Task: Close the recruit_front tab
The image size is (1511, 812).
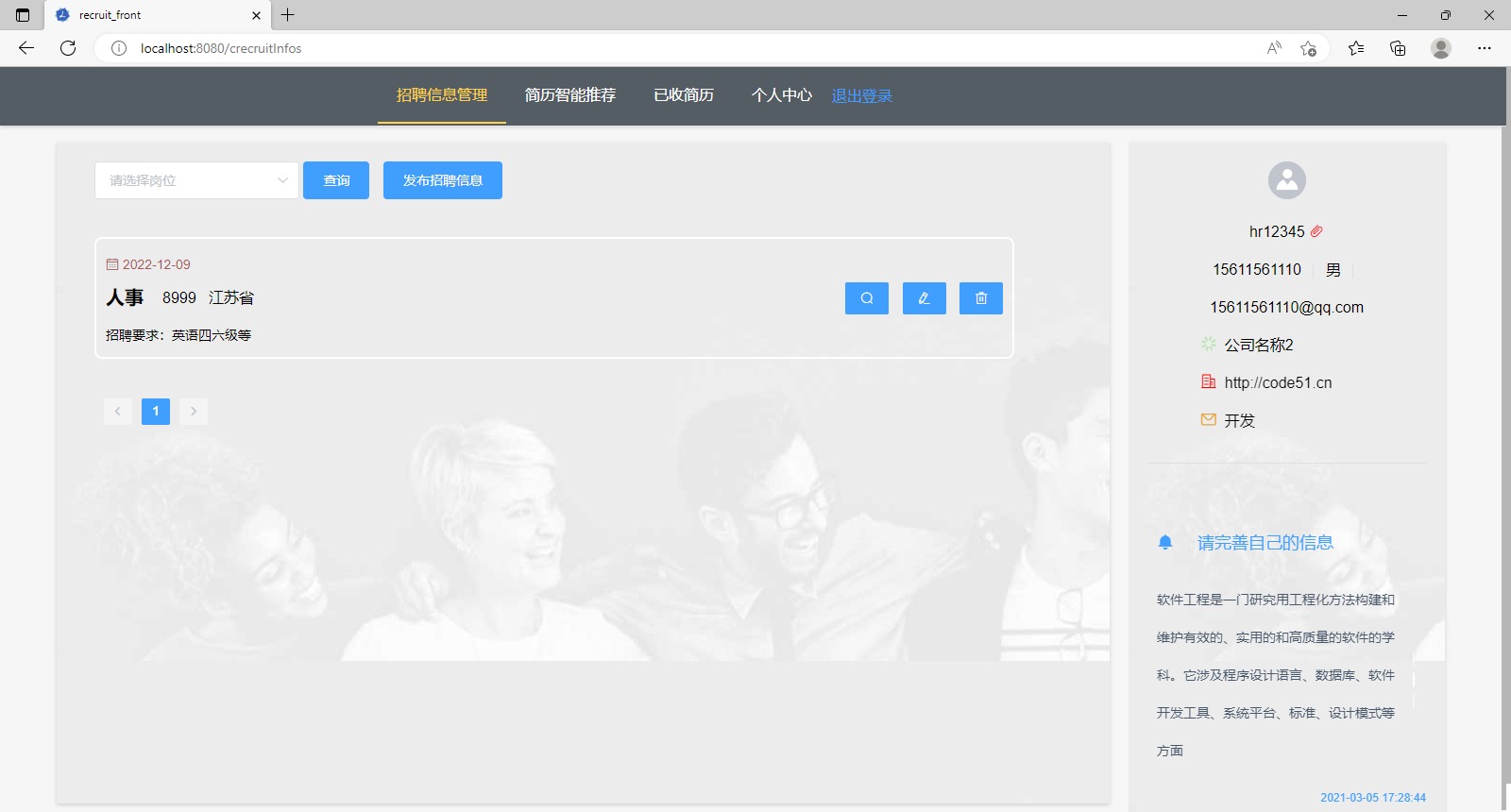Action: click(256, 15)
